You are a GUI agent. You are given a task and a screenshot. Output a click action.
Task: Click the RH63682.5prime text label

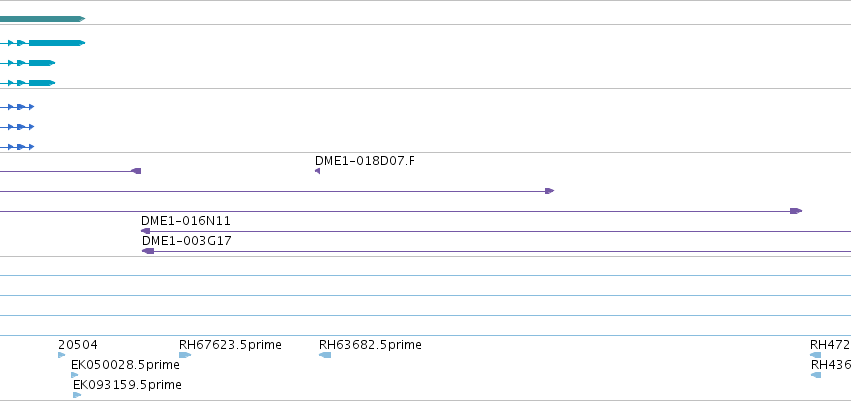pyautogui.click(x=370, y=345)
